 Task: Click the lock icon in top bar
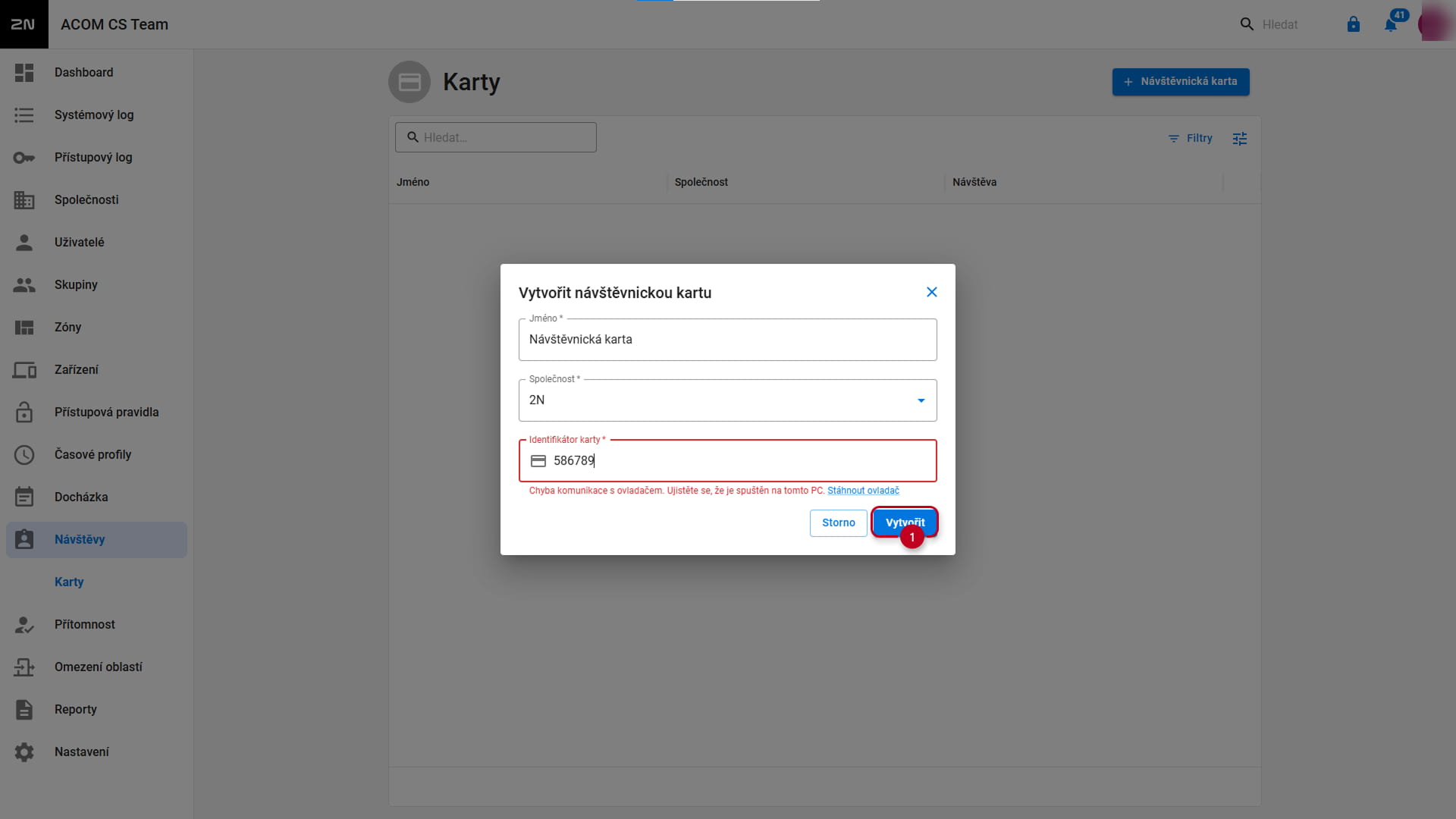click(1354, 24)
